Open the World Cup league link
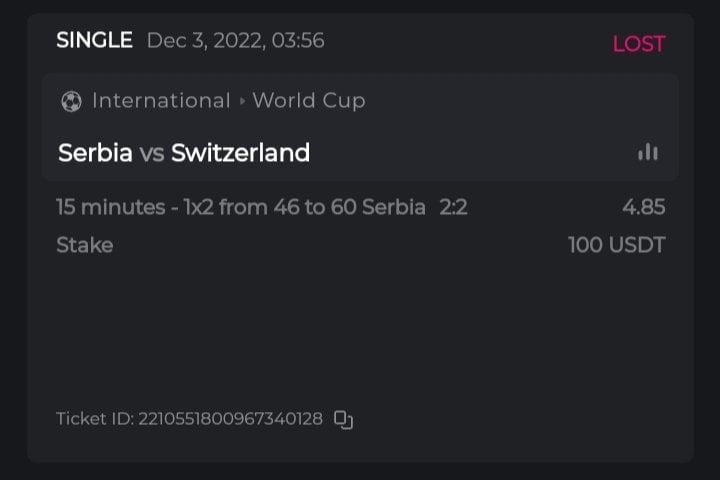Screen dimensions: 720x480 309,101
